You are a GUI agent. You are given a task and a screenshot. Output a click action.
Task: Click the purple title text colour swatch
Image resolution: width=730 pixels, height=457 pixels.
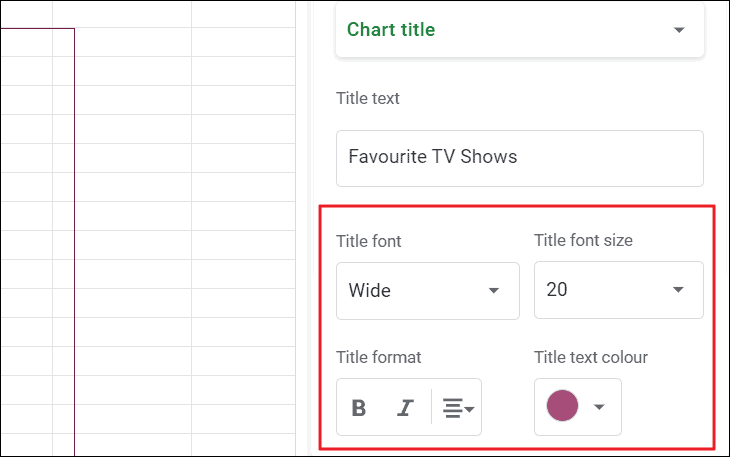(562, 406)
